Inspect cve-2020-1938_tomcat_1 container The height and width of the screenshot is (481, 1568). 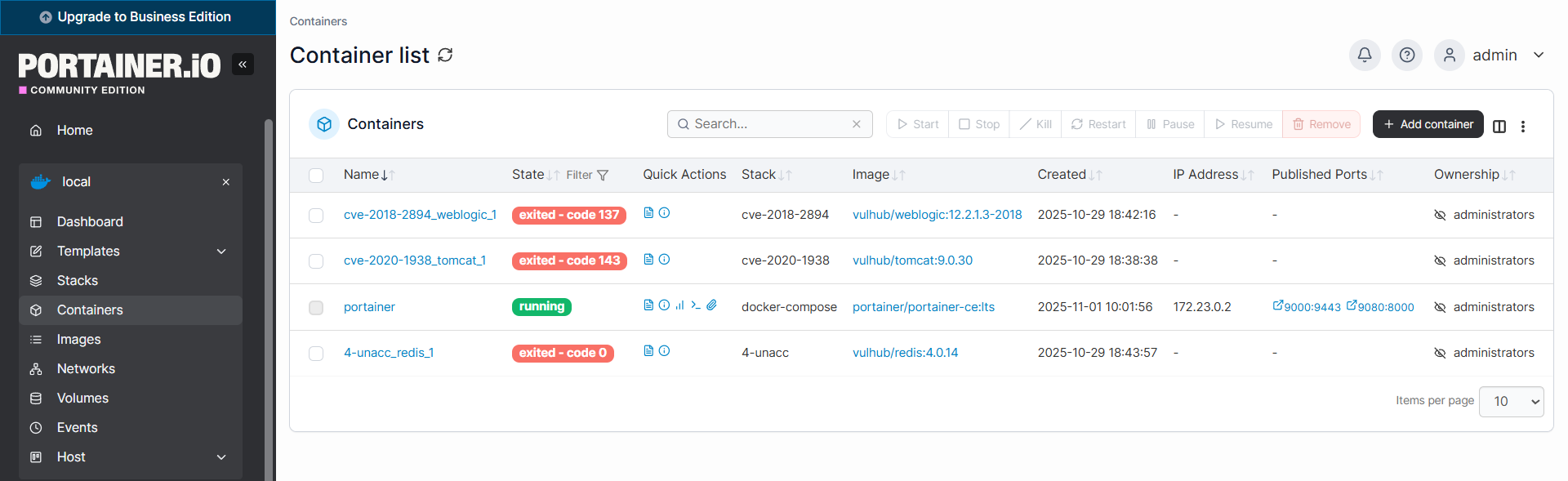pyautogui.click(x=664, y=259)
